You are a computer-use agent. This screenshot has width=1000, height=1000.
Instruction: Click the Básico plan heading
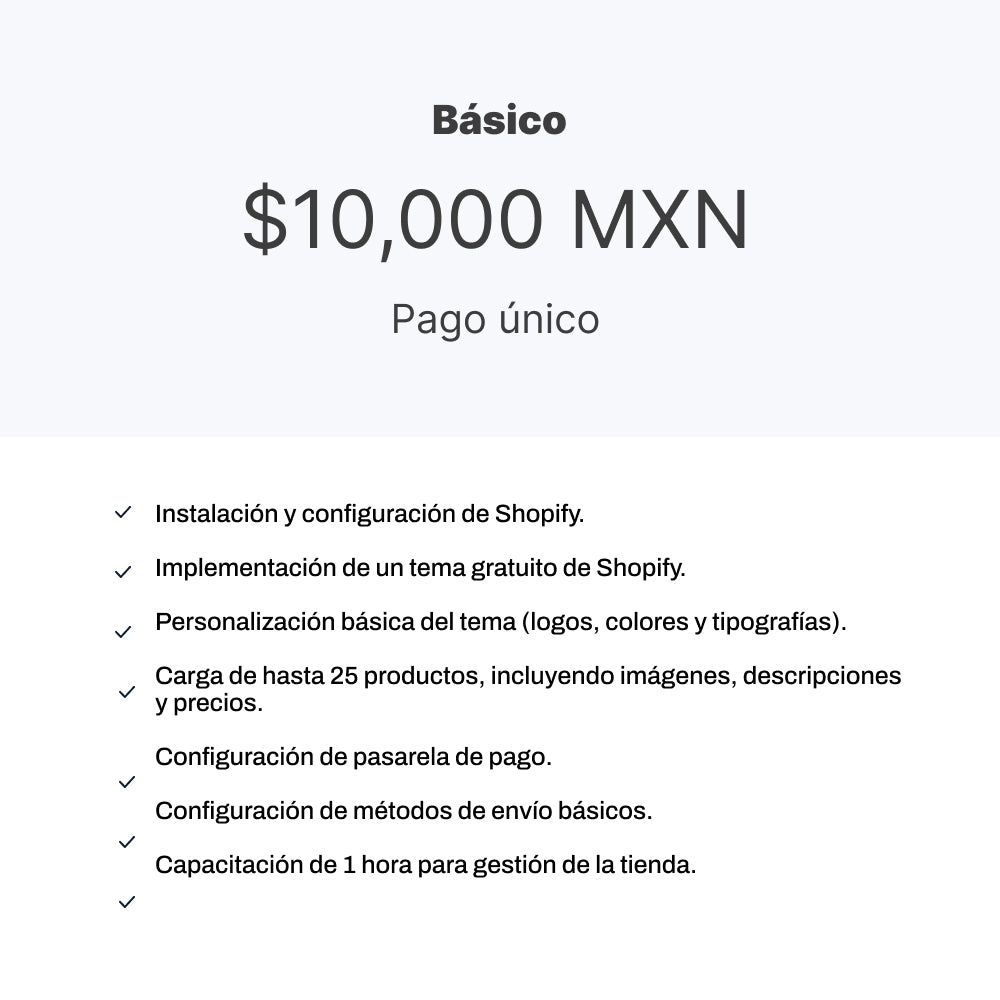[x=499, y=120]
